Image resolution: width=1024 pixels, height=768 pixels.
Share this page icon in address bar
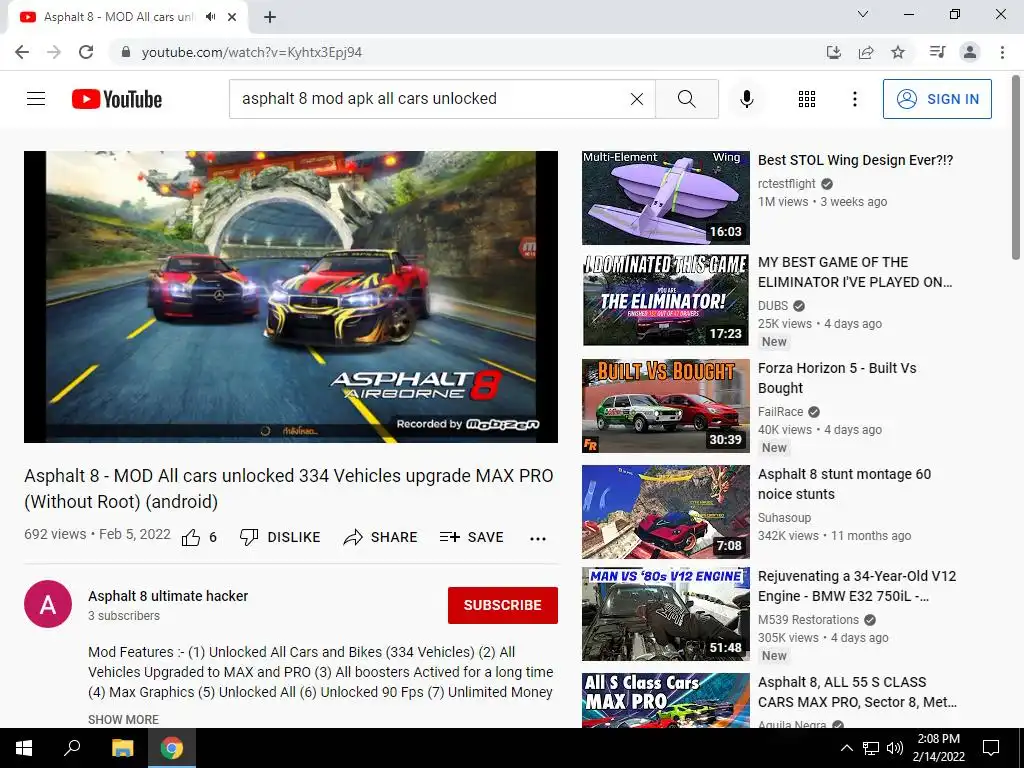[x=866, y=52]
